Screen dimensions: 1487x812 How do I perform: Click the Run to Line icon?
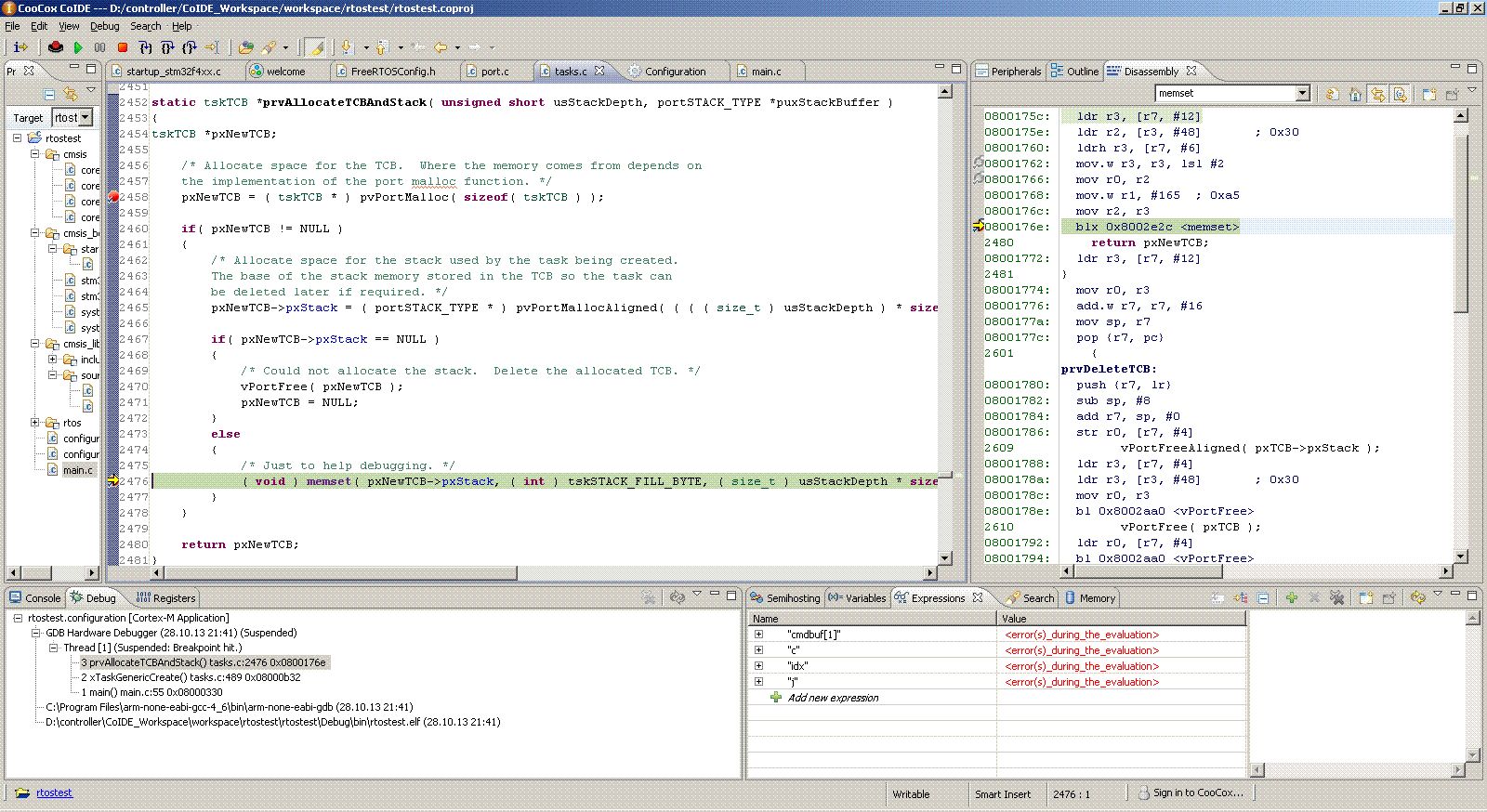click(x=212, y=47)
